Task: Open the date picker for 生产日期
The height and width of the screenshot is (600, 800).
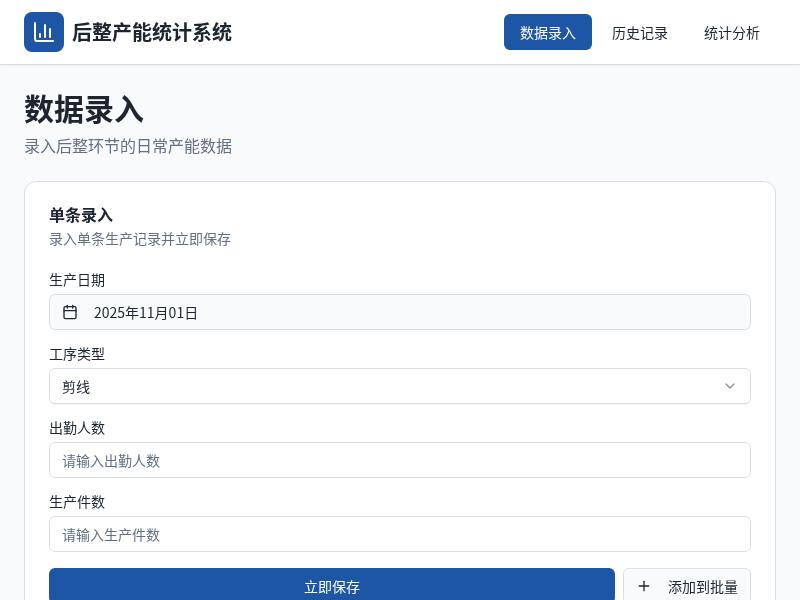Action: [400, 312]
